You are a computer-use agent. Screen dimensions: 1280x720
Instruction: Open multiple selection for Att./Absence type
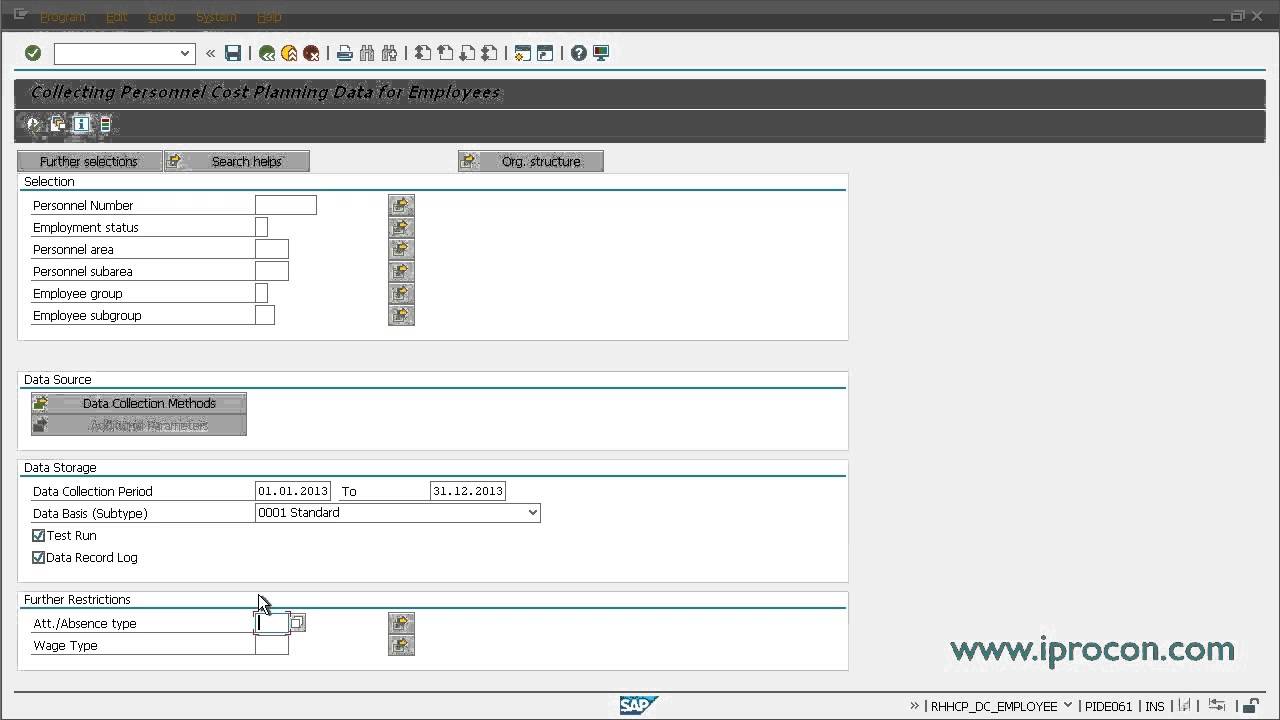click(x=401, y=623)
